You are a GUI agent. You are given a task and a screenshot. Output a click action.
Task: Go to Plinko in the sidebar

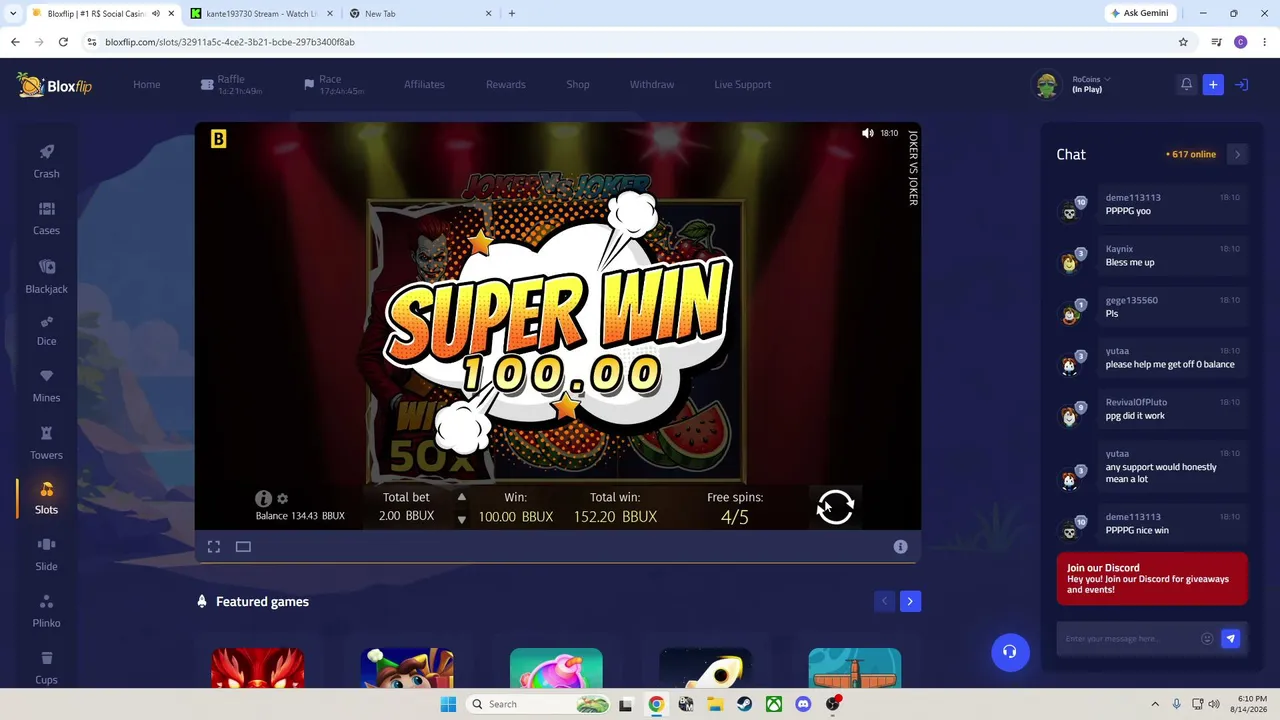[46, 611]
